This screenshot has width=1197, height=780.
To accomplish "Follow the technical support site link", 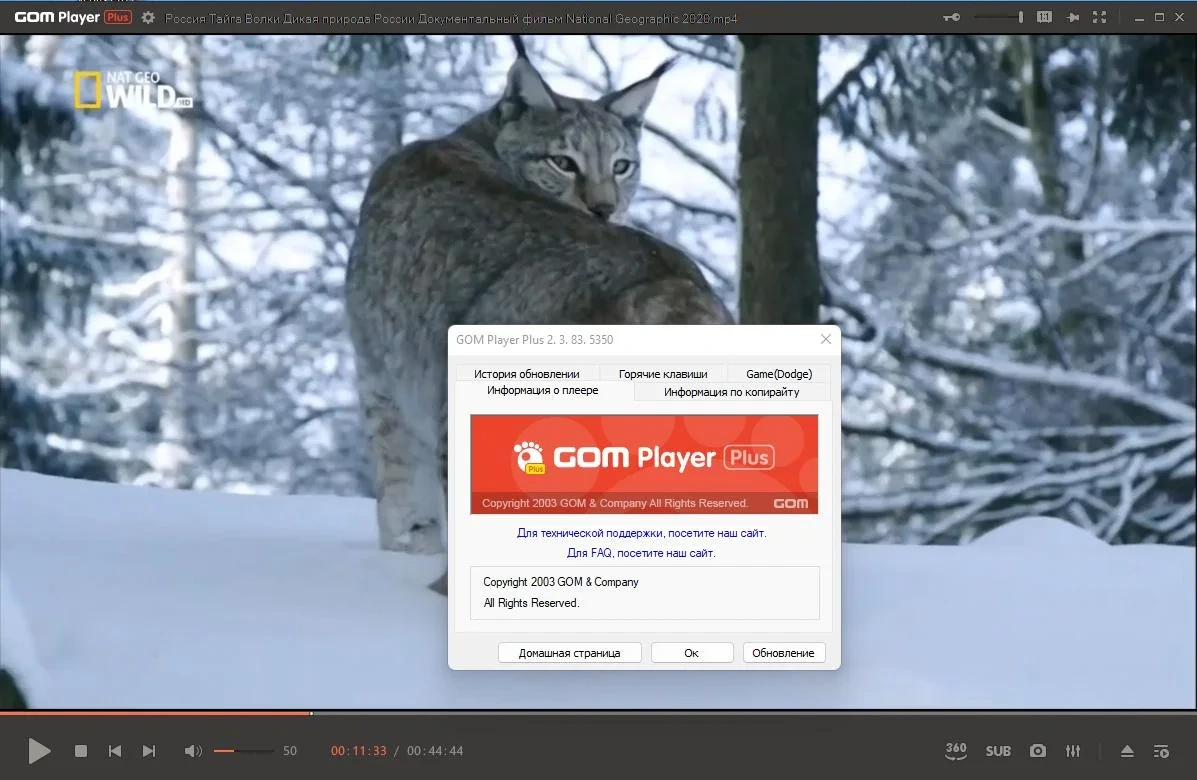I will click(641, 533).
